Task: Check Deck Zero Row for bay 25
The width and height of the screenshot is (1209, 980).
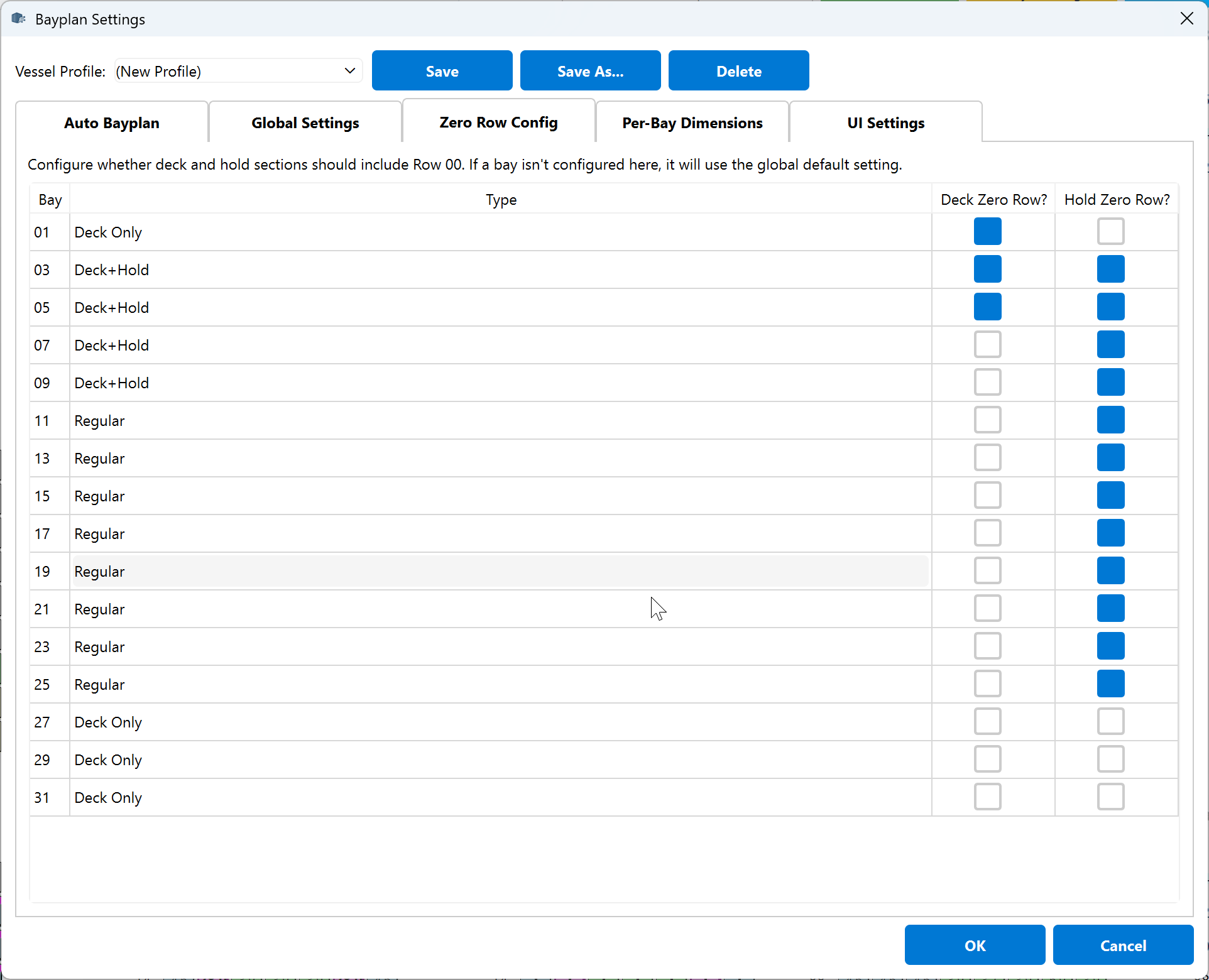Action: click(x=987, y=684)
